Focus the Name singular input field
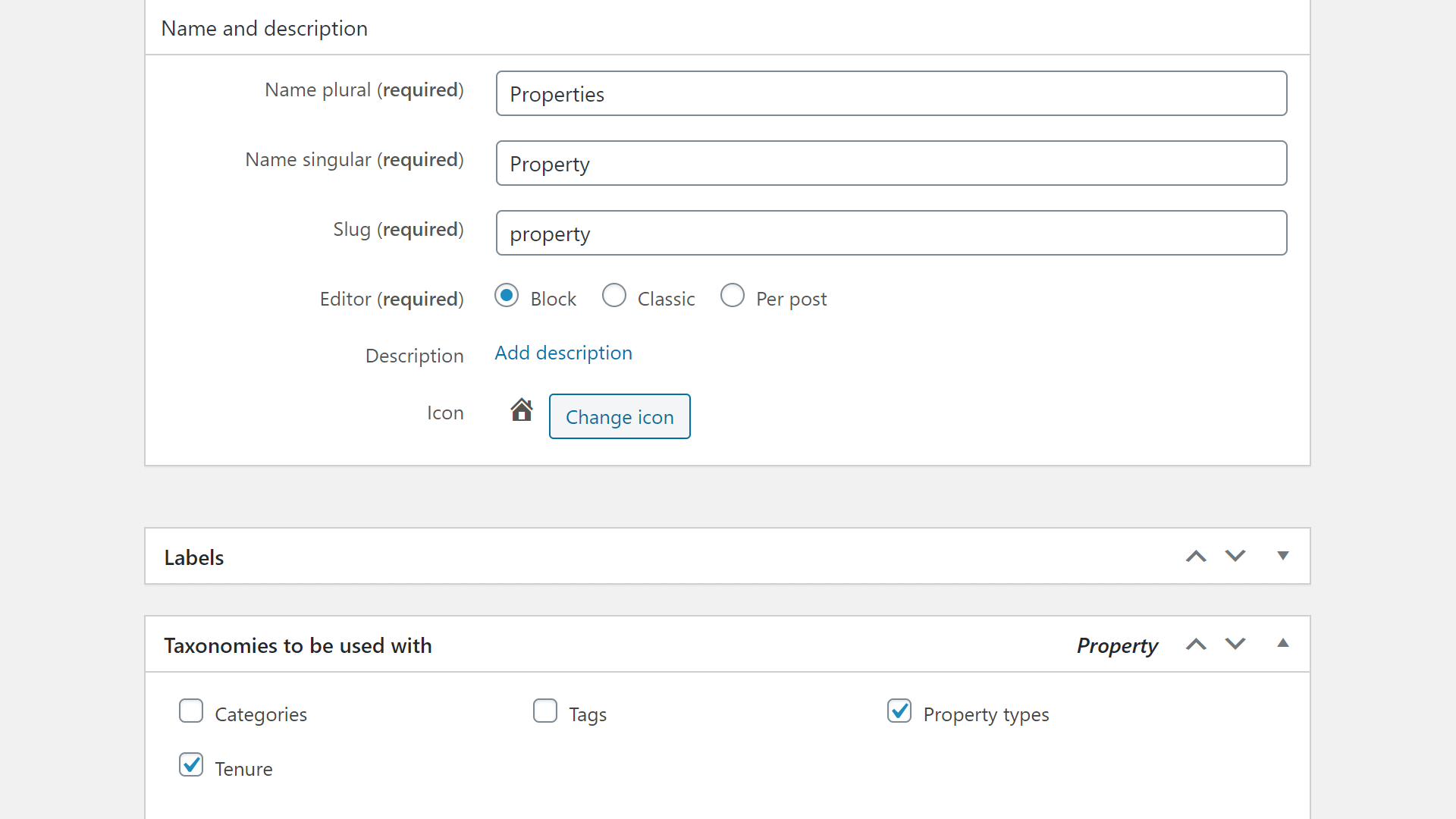Viewport: 1456px width, 819px height. coord(891,164)
